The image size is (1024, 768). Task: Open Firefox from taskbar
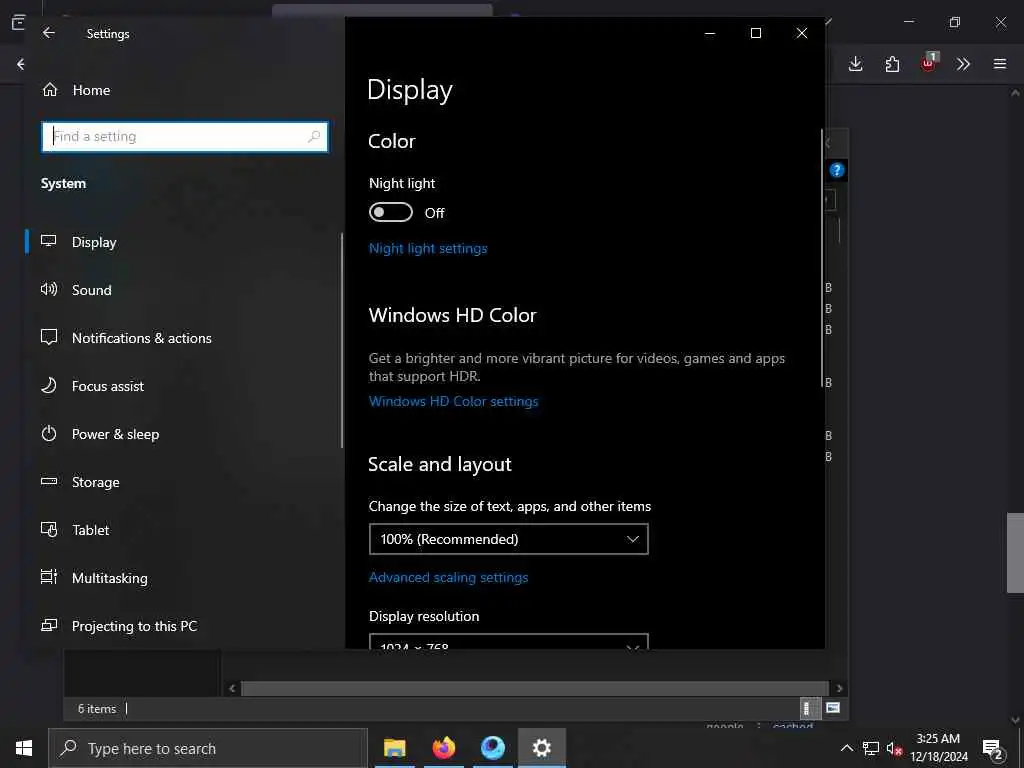click(443, 748)
